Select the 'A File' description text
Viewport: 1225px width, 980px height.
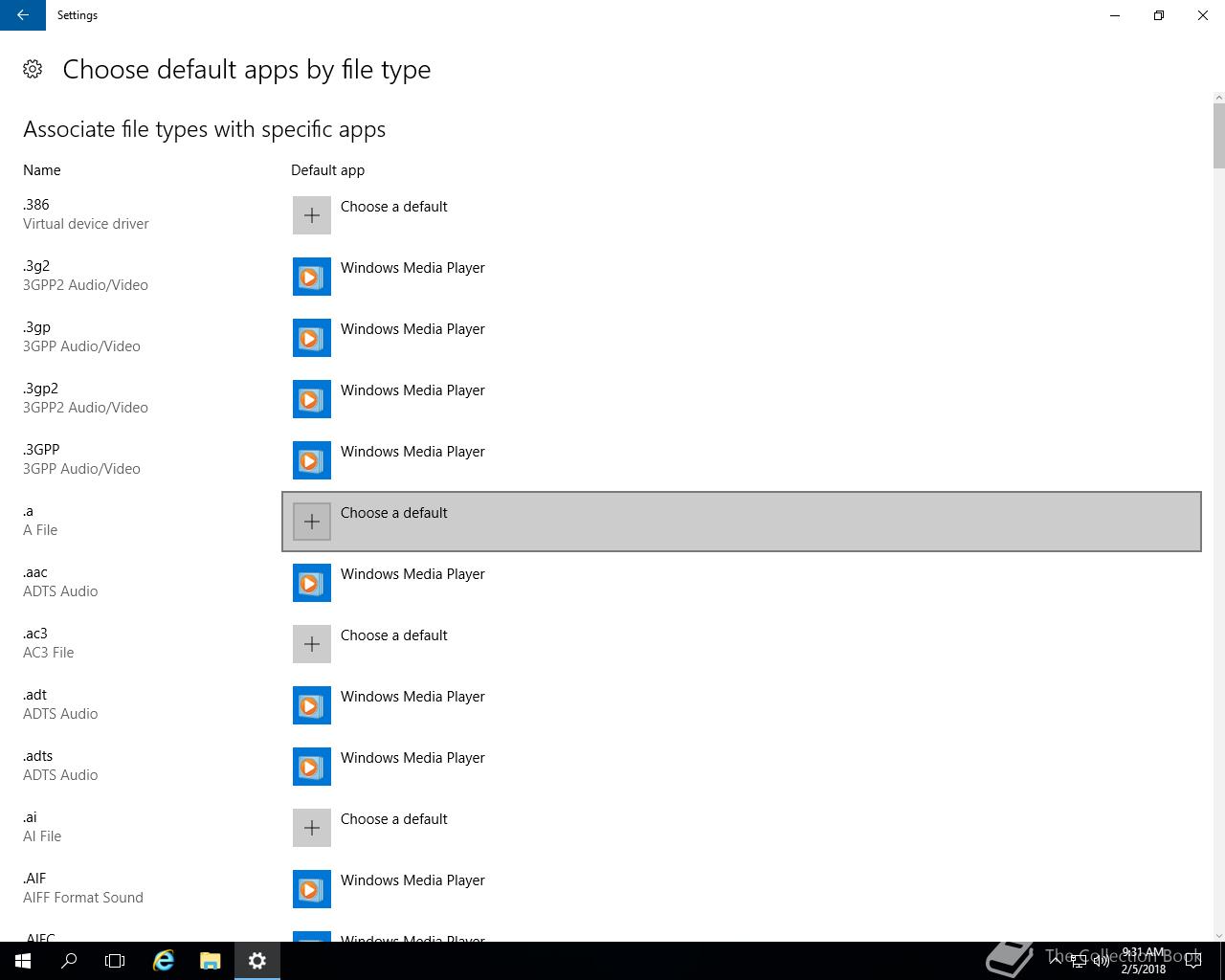tap(40, 530)
